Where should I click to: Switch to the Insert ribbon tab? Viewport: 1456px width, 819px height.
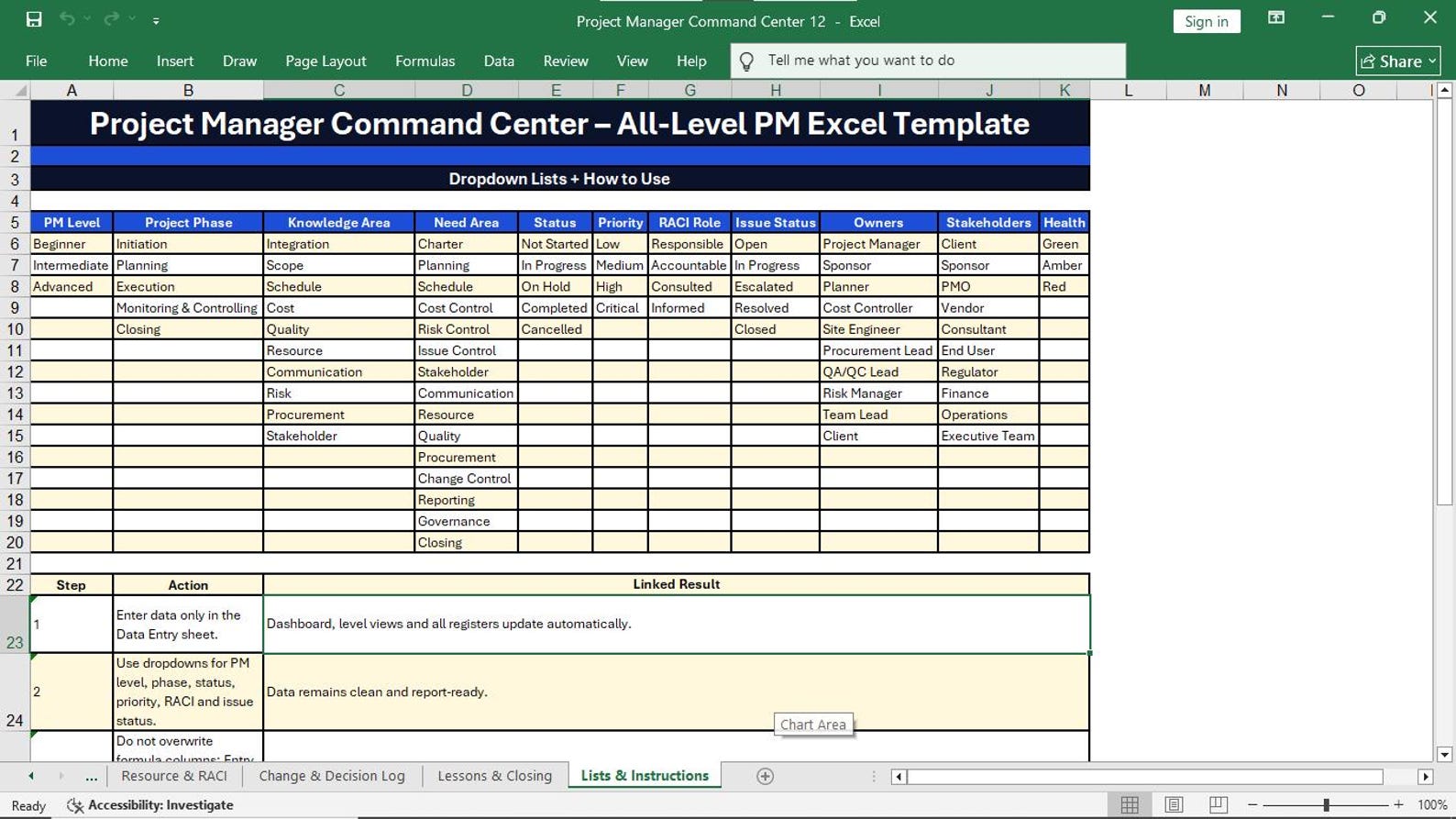[x=175, y=61]
